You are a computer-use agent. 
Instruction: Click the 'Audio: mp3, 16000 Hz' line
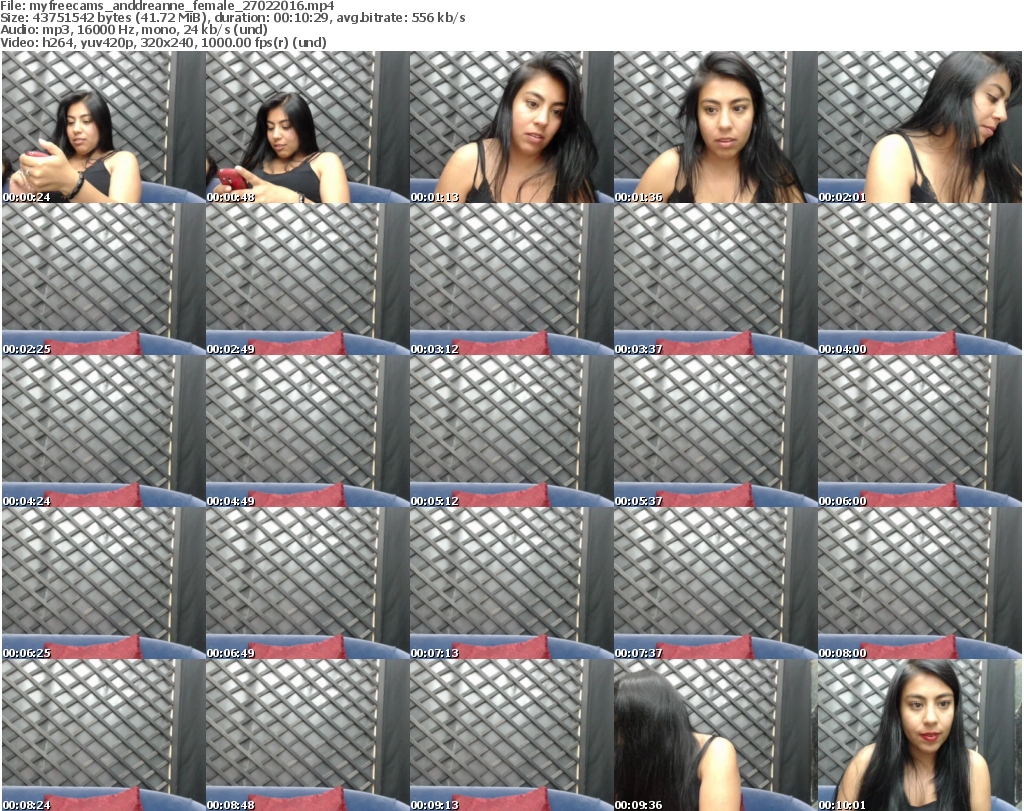(134, 30)
